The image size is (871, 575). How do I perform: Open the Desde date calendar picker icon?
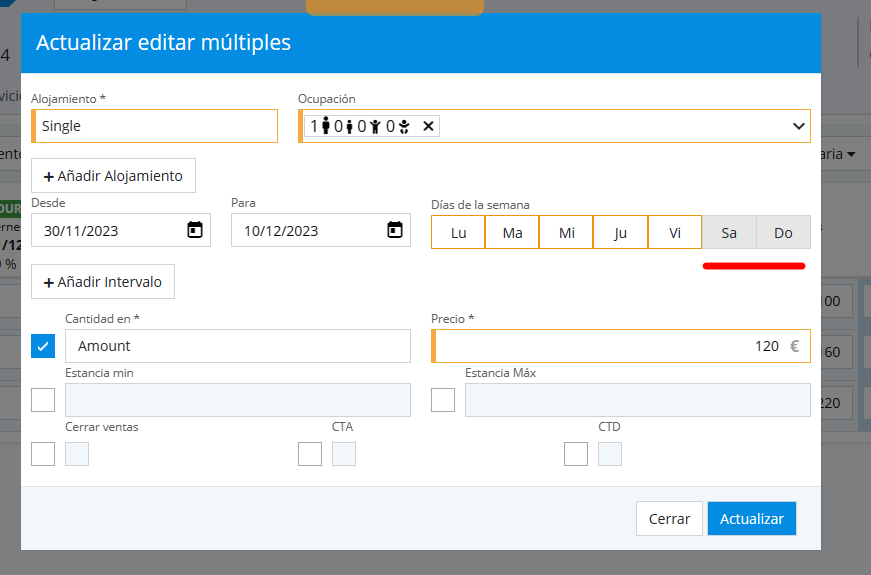[195, 230]
